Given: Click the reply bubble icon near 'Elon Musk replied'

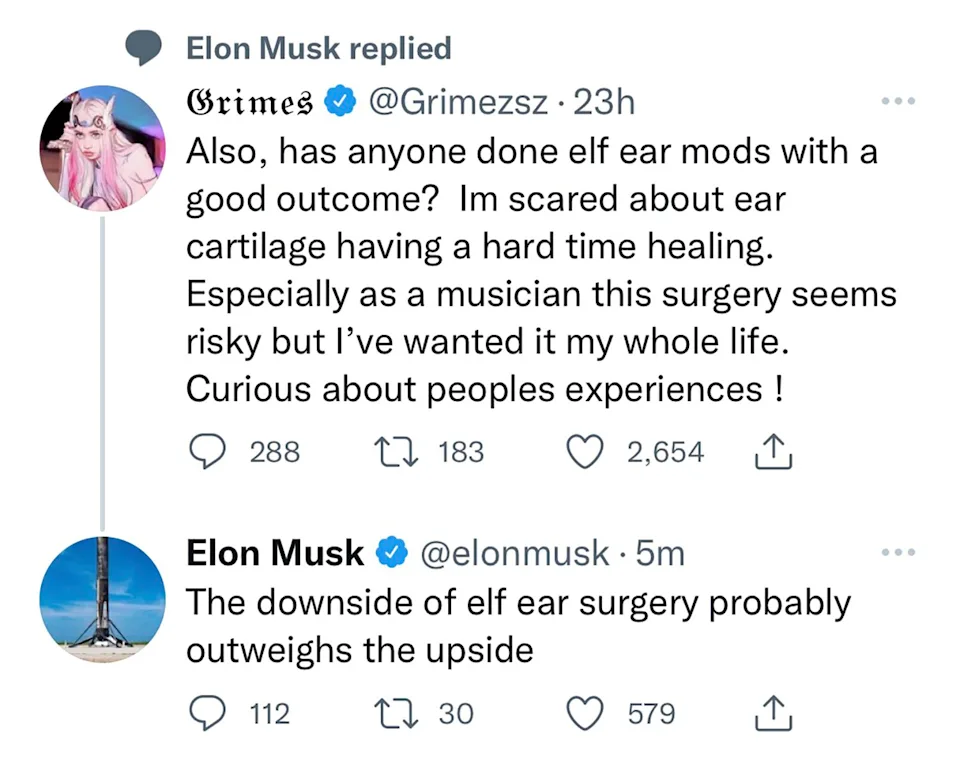Looking at the screenshot, I should [145, 47].
